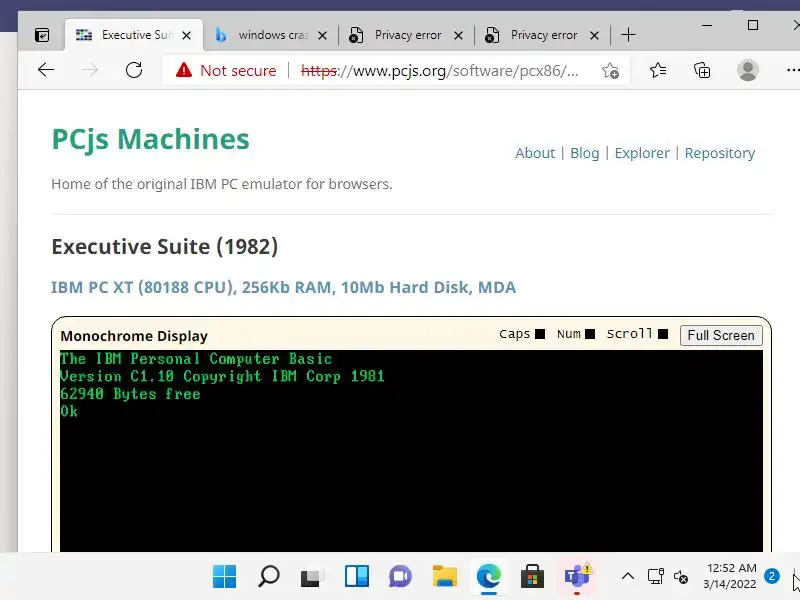Click the address bar URL
The image size is (800, 600).
(x=439, y=70)
